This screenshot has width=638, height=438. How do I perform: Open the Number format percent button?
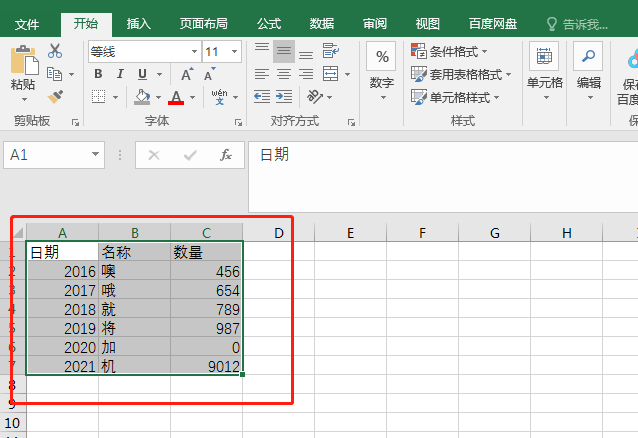(381, 56)
